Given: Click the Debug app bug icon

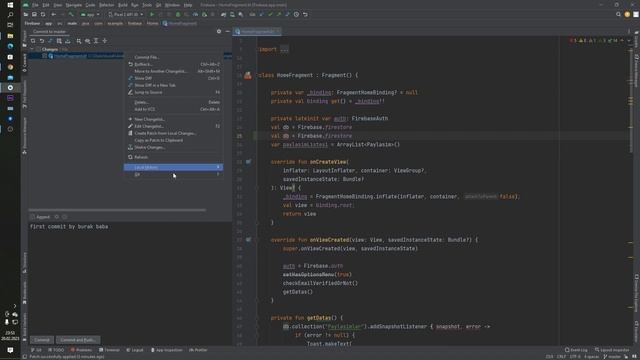Looking at the screenshot, I should pos(178,14).
